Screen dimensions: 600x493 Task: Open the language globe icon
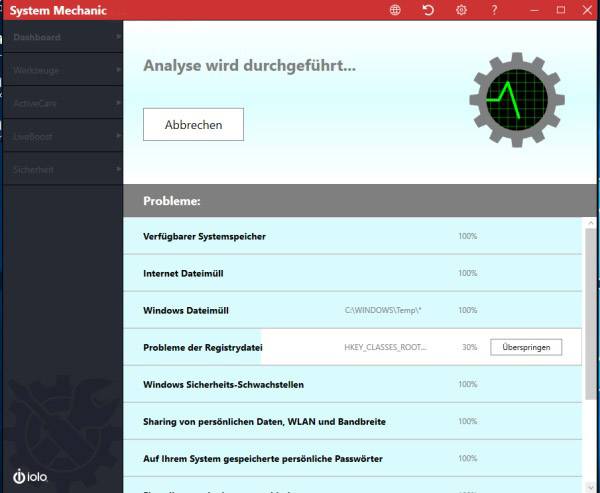pos(395,10)
